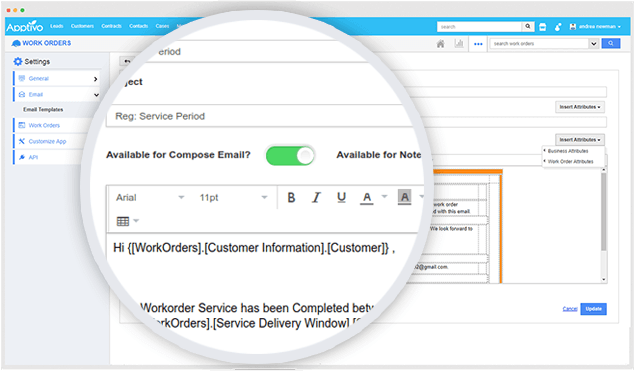Apply the text color A button
Image resolution: width=635 pixels, height=371 pixels.
(x=367, y=198)
